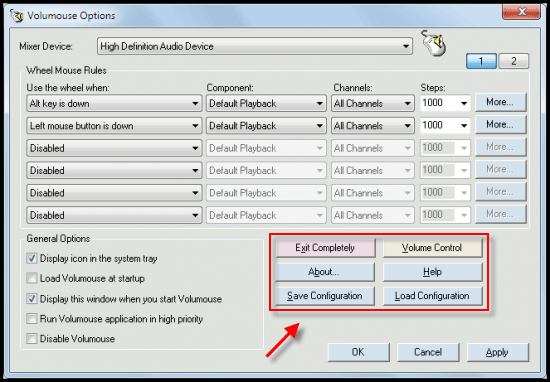Image resolution: width=550 pixels, height=382 pixels.
Task: Open the fifth rule's Disabled dropdown
Action: 114,193
